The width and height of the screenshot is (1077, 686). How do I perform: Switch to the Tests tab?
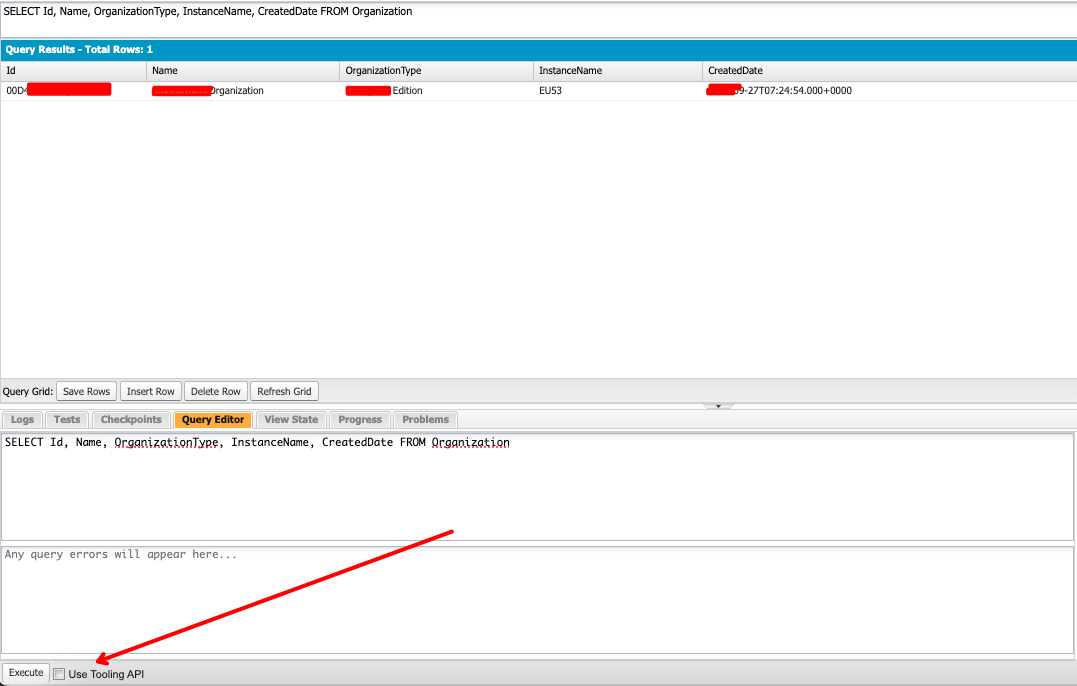click(66, 419)
